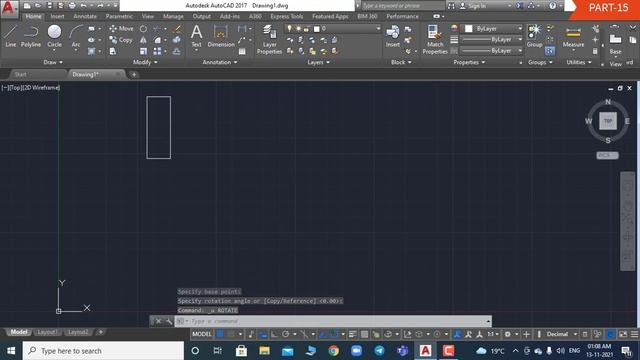Click the keyword search field

point(403,6)
